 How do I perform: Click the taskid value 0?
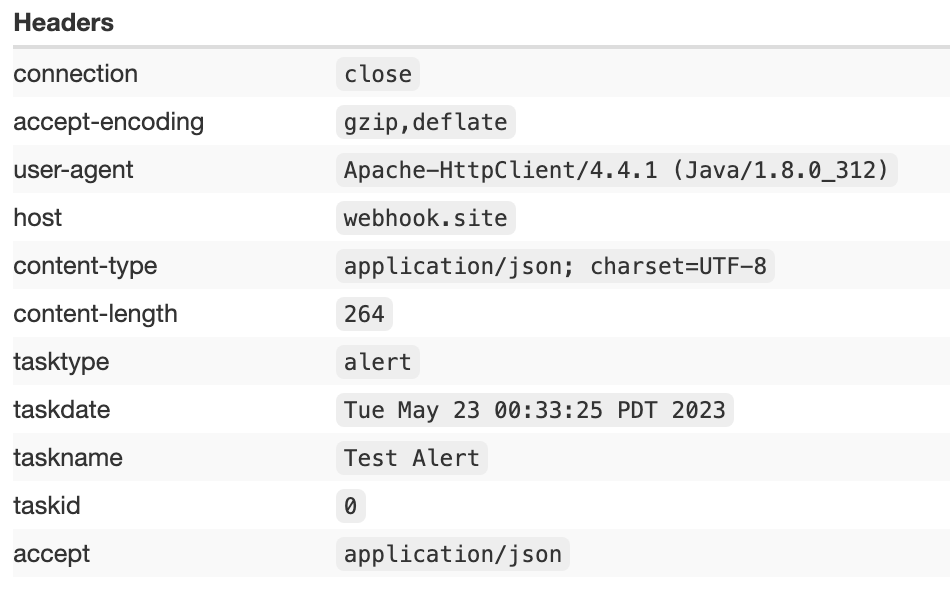pos(350,506)
